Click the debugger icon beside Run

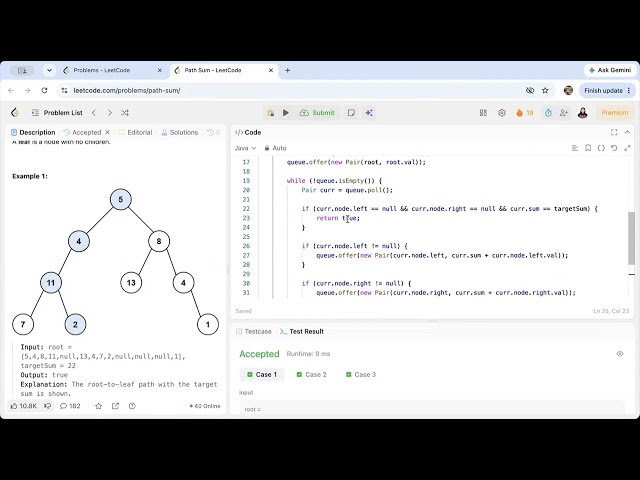coord(270,113)
